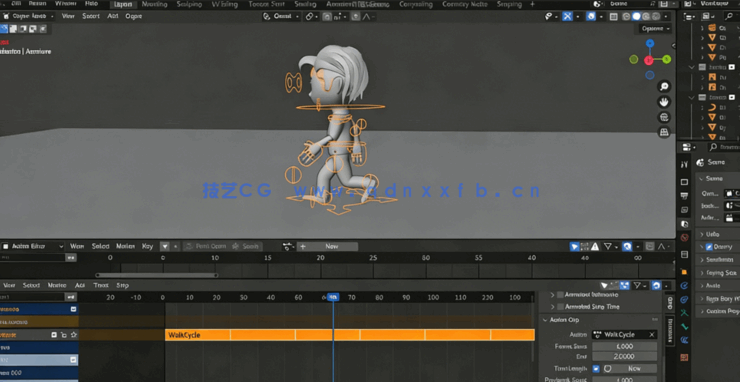The height and width of the screenshot is (382, 740).
Task: Toggle the Sync Length checkbox
Action: click(x=596, y=368)
